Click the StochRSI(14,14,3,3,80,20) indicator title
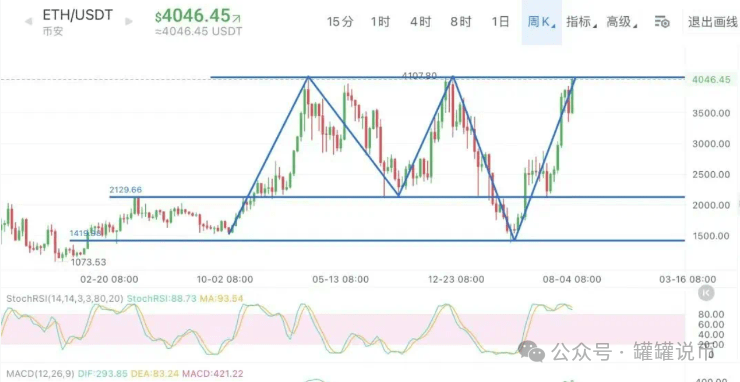This screenshot has height=382, width=740. 65,298
